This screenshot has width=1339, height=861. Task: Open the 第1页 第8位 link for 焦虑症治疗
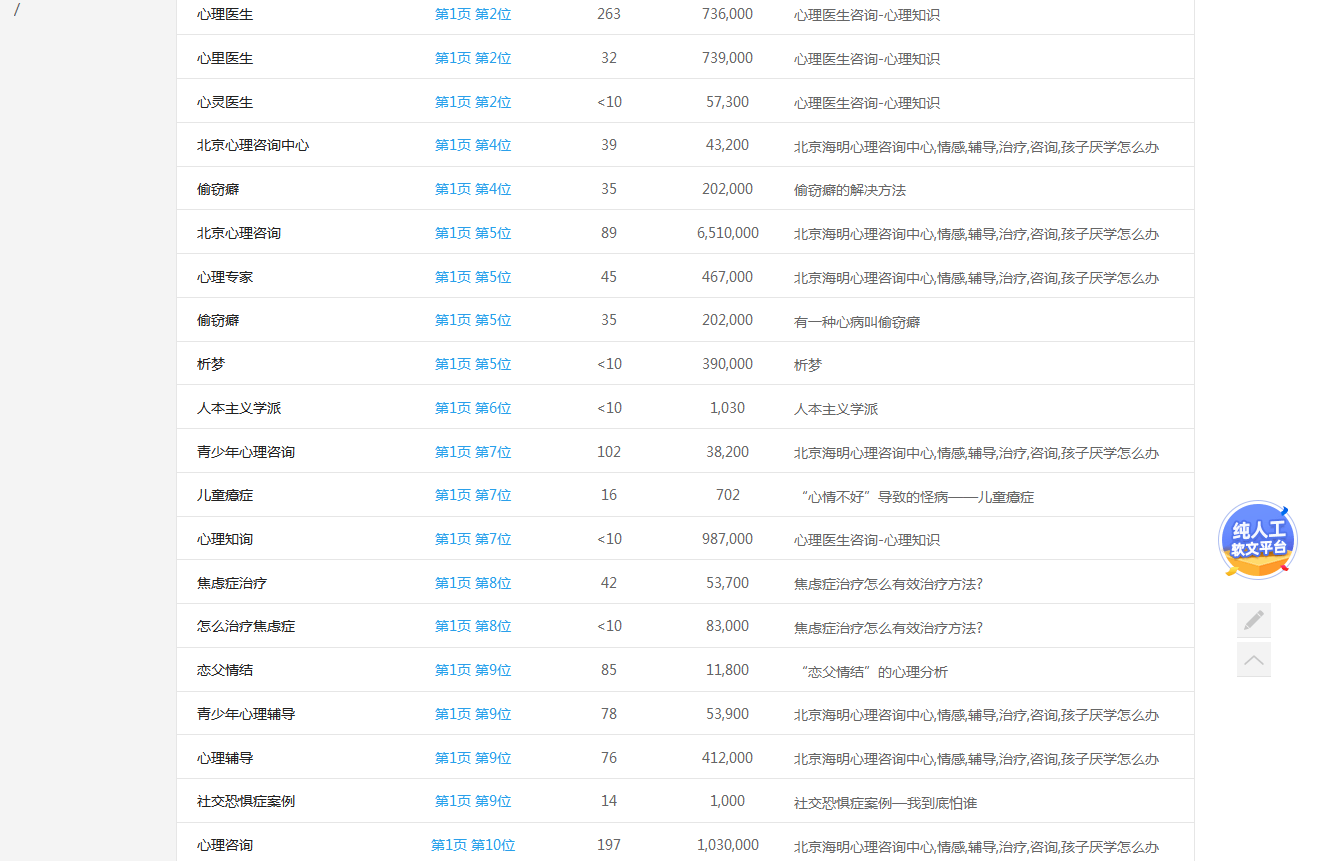[x=472, y=582]
